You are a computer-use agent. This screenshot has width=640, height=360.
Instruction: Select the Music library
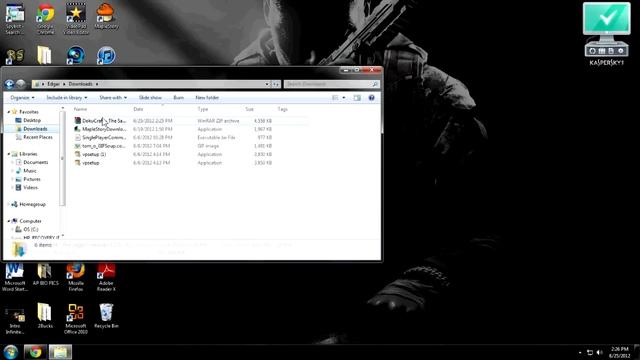[x=30, y=171]
